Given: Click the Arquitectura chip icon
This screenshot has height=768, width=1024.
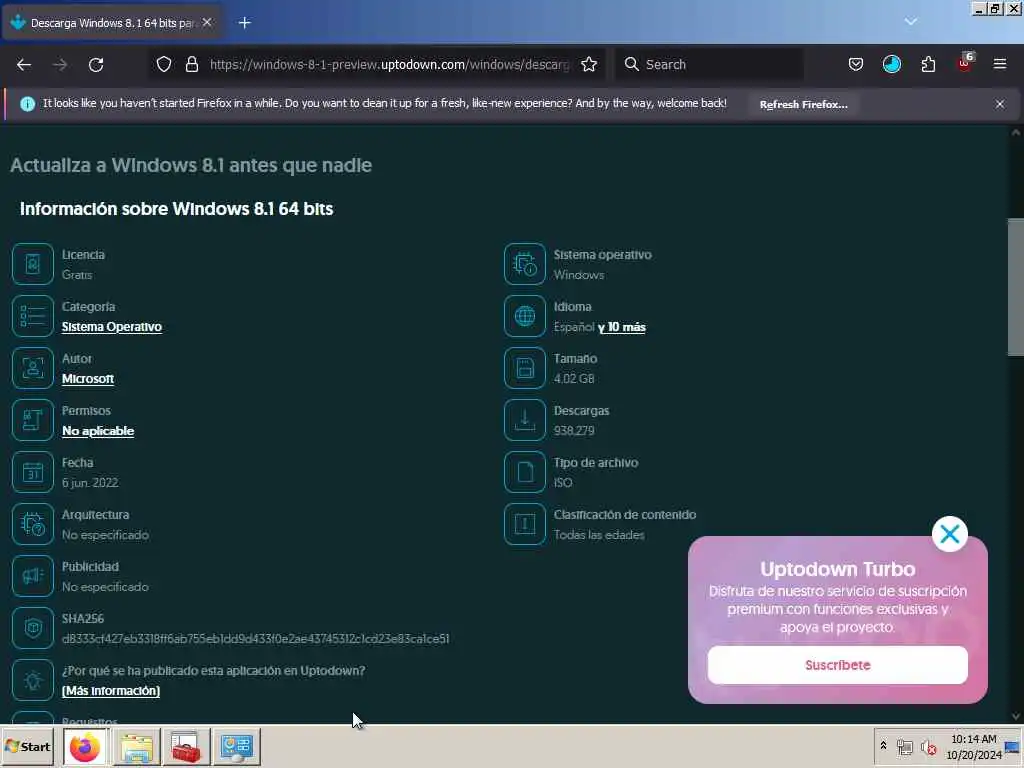Looking at the screenshot, I should coord(33,524).
